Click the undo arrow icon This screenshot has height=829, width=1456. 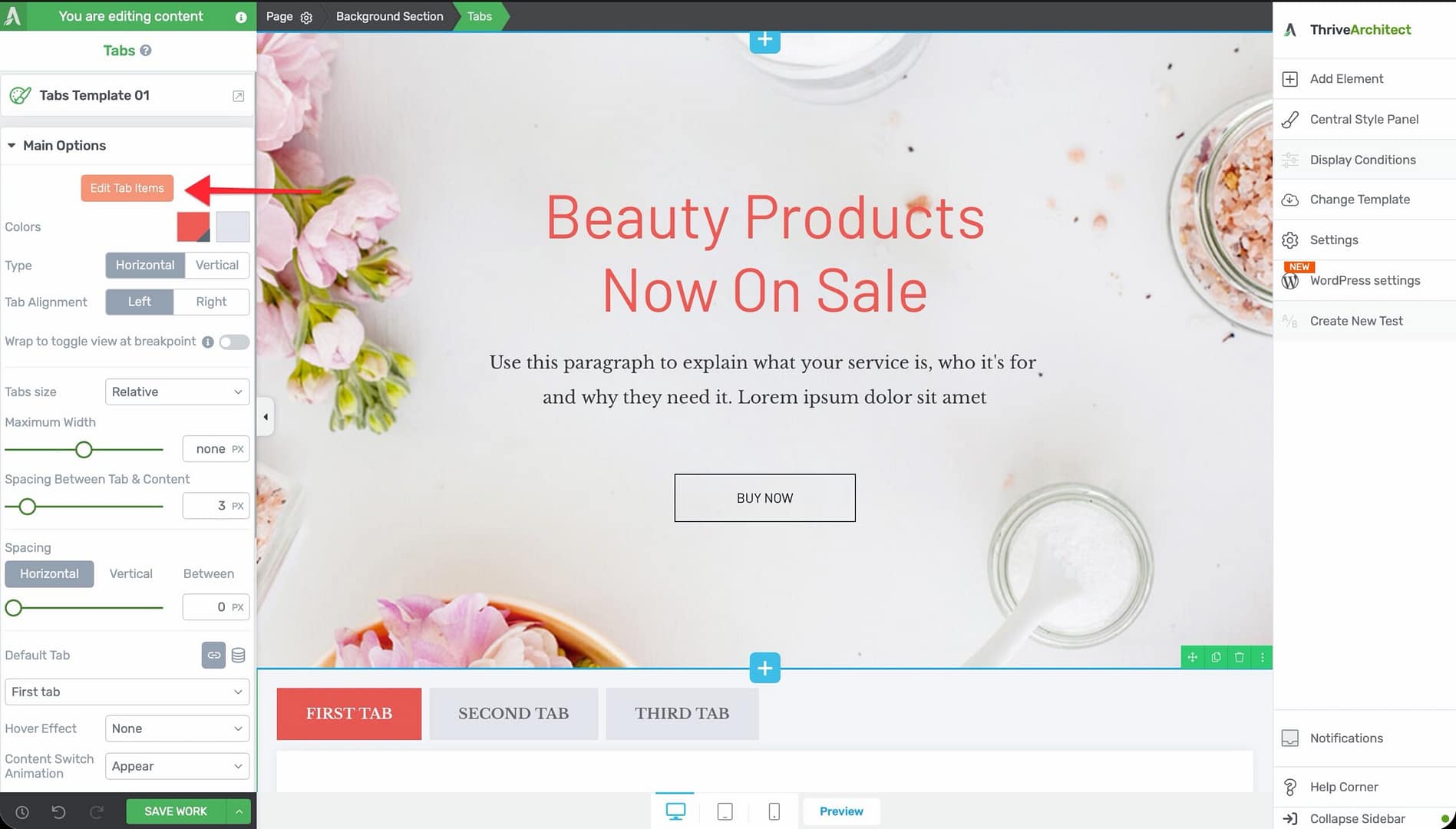[x=58, y=811]
